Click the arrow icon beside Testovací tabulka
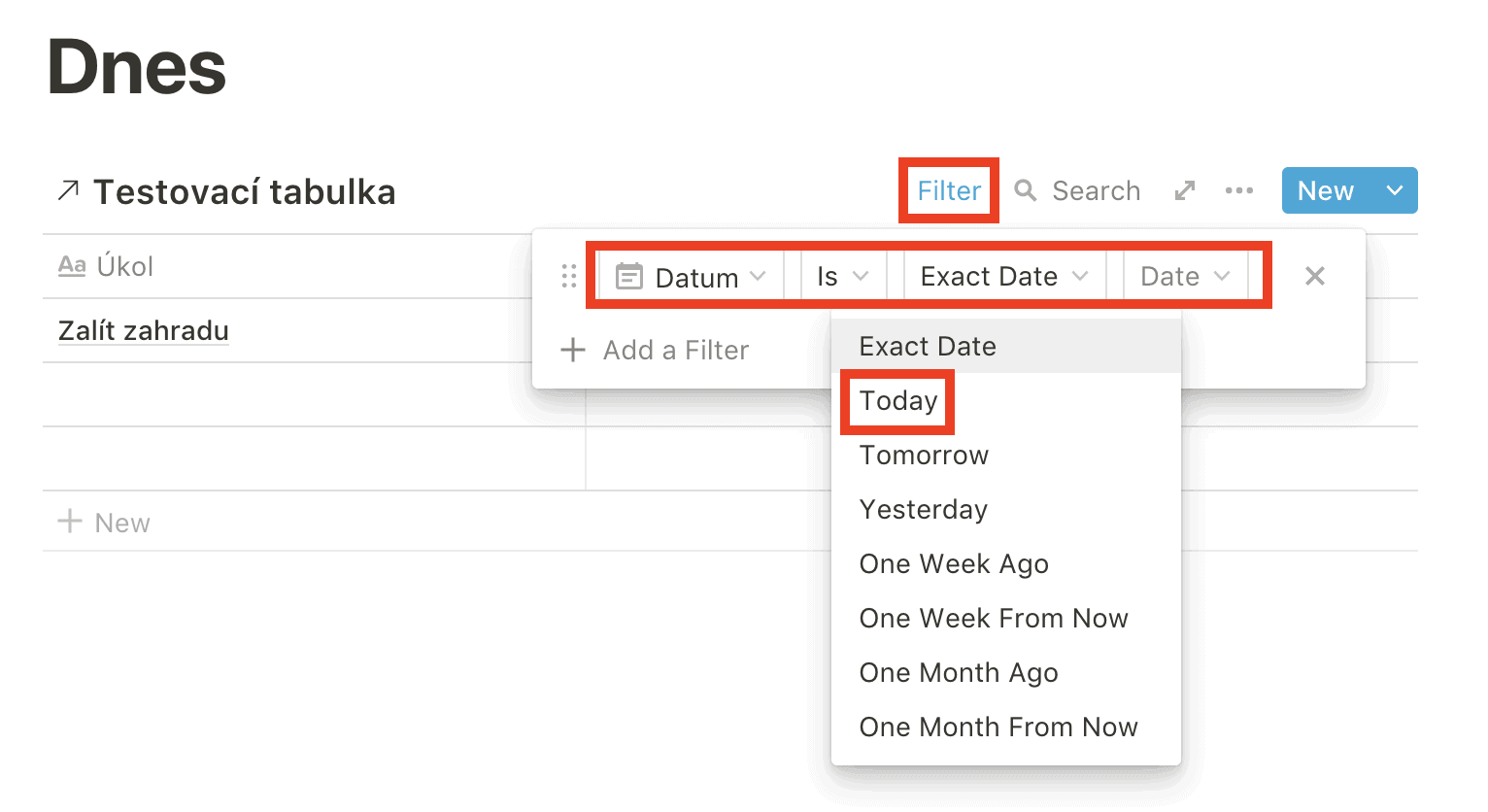 (68, 191)
